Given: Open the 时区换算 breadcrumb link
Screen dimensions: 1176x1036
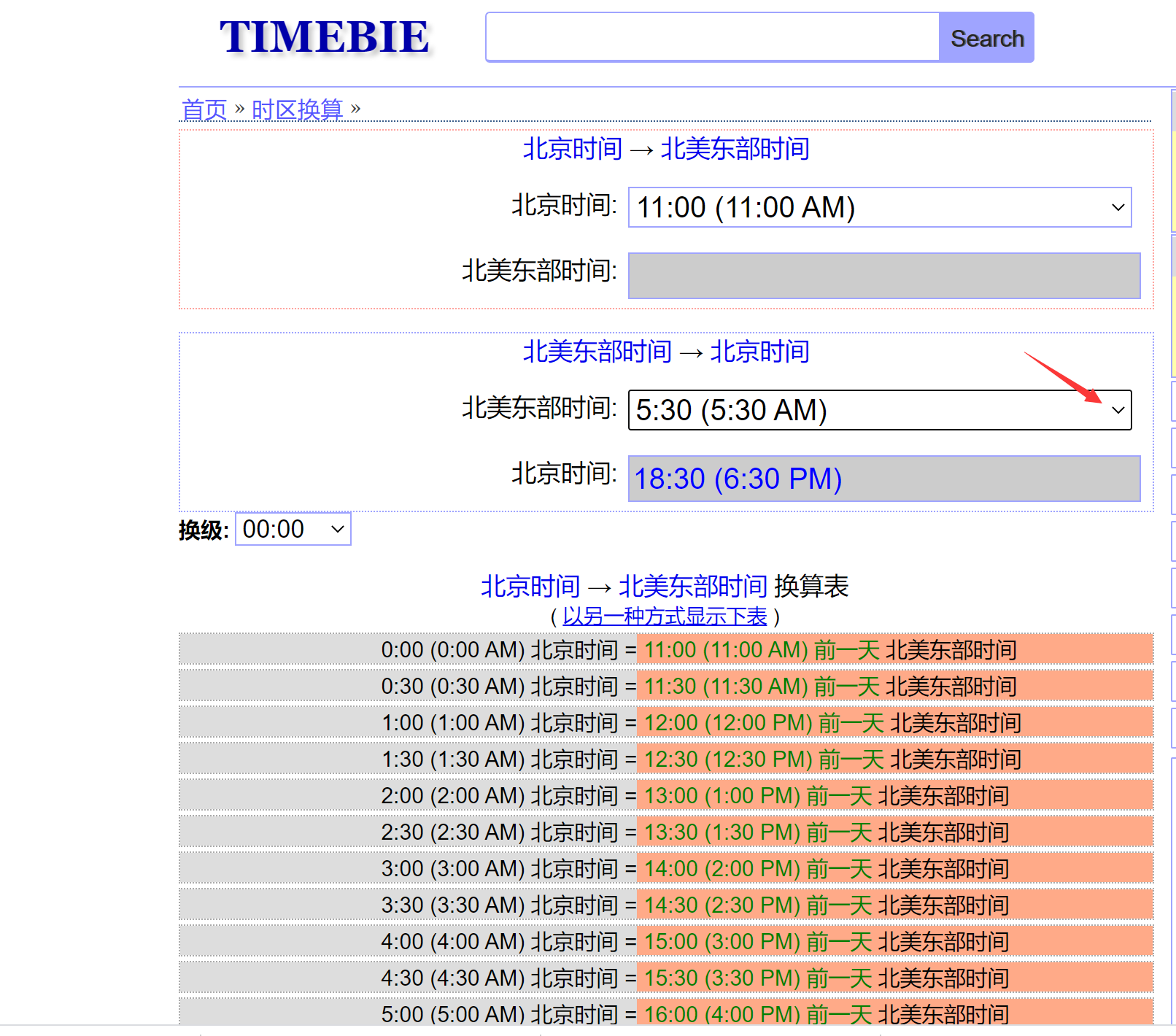Looking at the screenshot, I should pos(297,109).
